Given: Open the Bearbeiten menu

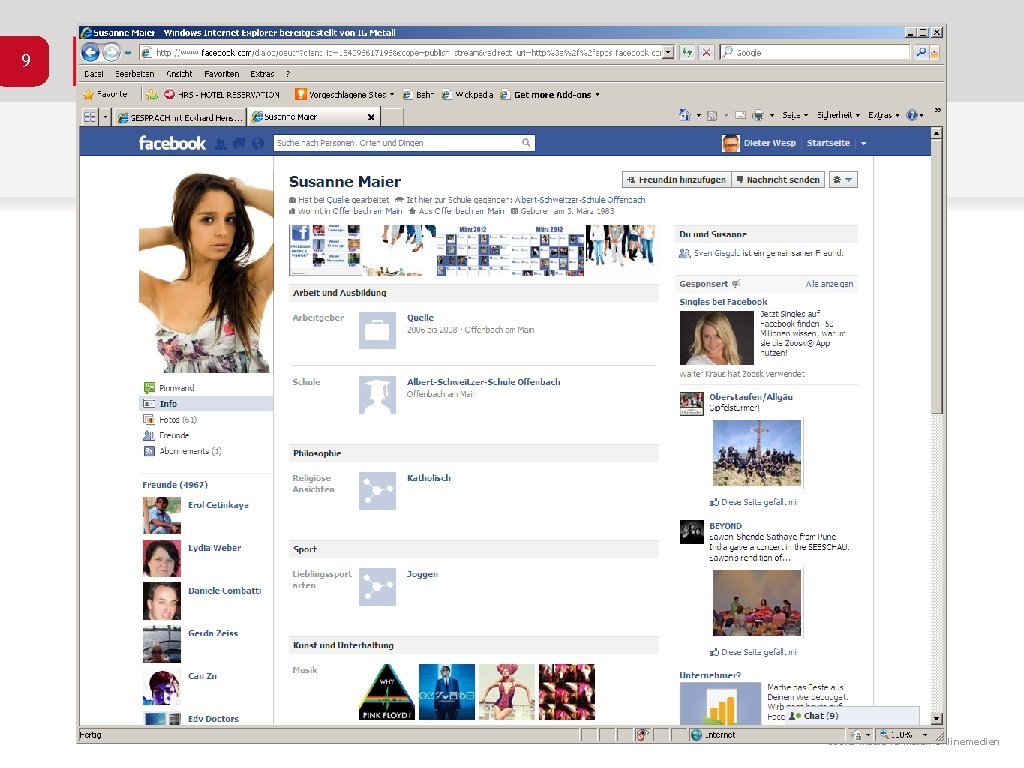Looking at the screenshot, I should (x=135, y=74).
